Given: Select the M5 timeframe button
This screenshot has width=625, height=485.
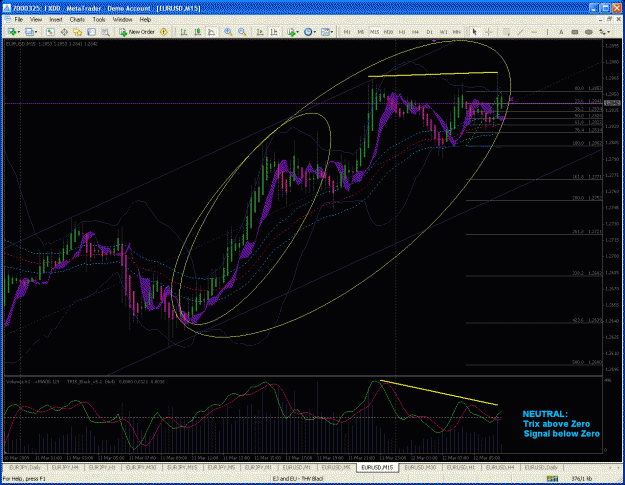Looking at the screenshot, I should [361, 32].
